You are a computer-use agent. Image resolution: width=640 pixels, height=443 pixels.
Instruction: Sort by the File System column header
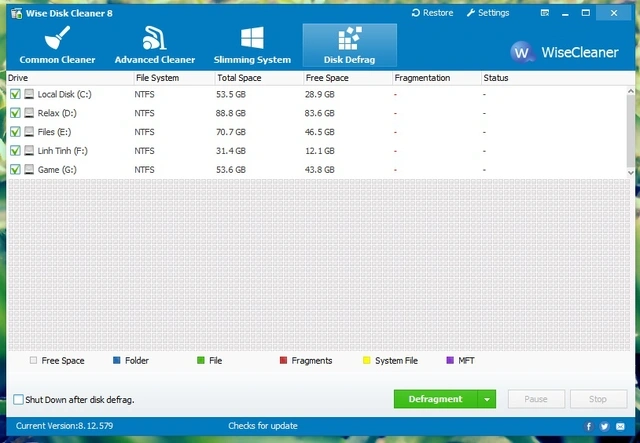174,78
